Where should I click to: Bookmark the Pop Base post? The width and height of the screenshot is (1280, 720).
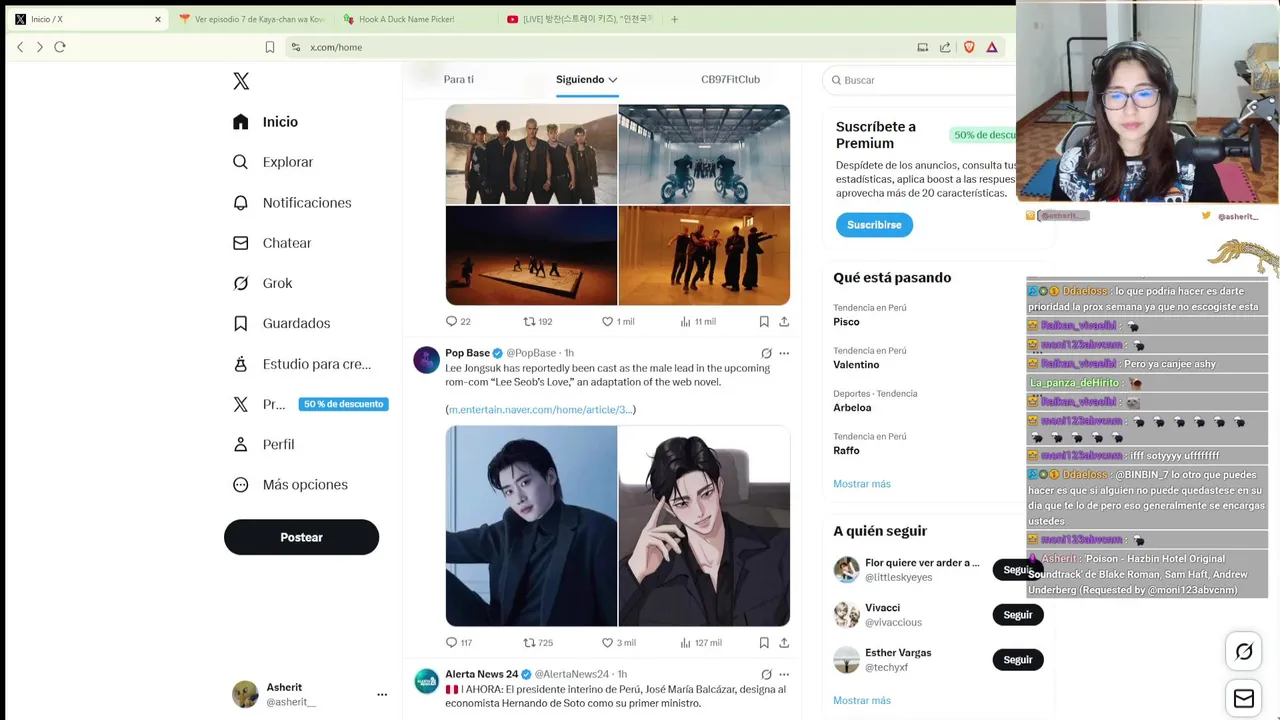click(x=764, y=642)
